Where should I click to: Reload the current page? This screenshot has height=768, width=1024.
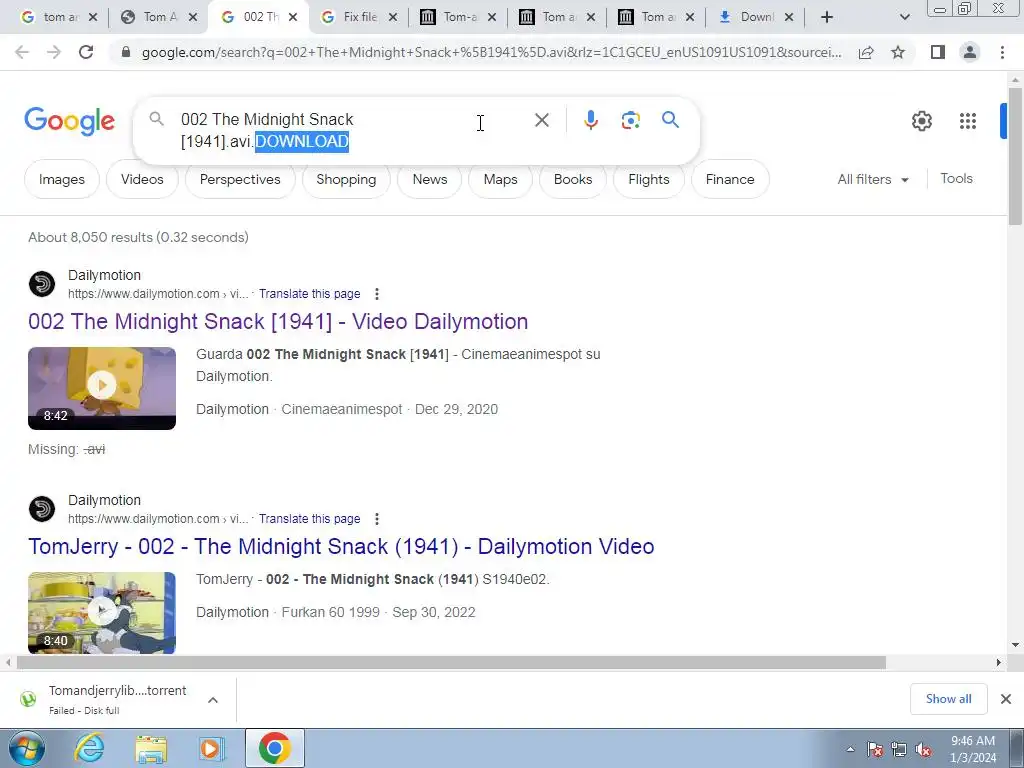[86, 52]
